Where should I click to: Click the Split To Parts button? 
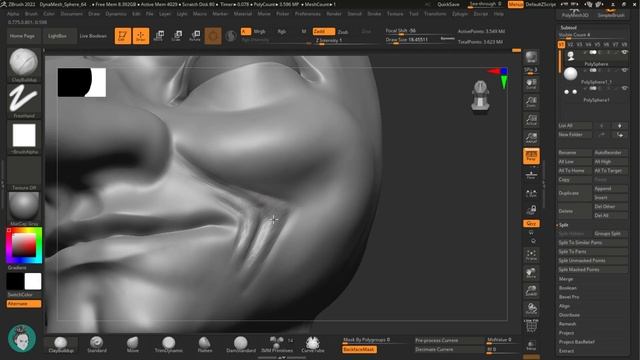pos(593,251)
